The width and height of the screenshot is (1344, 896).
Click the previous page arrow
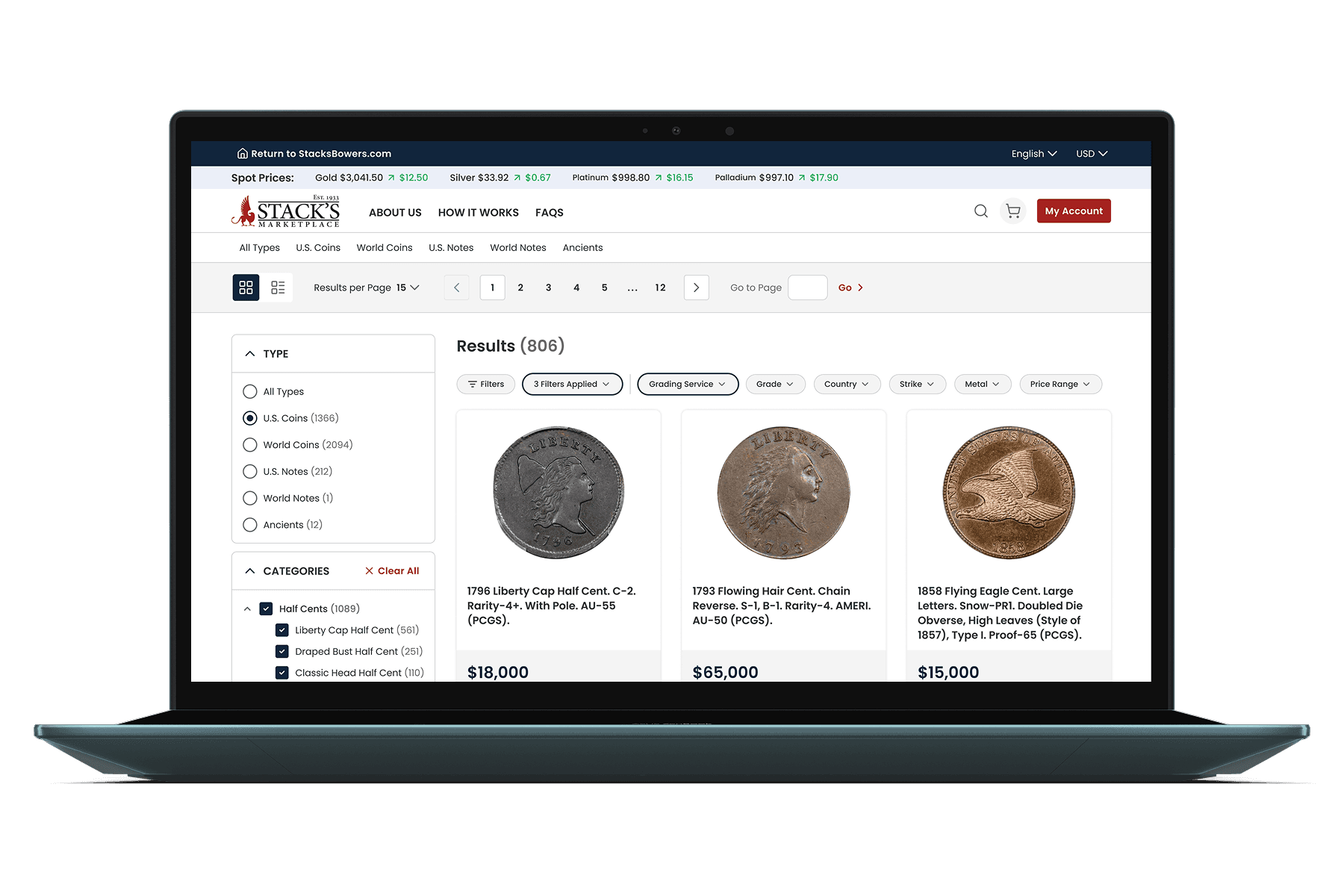456,287
